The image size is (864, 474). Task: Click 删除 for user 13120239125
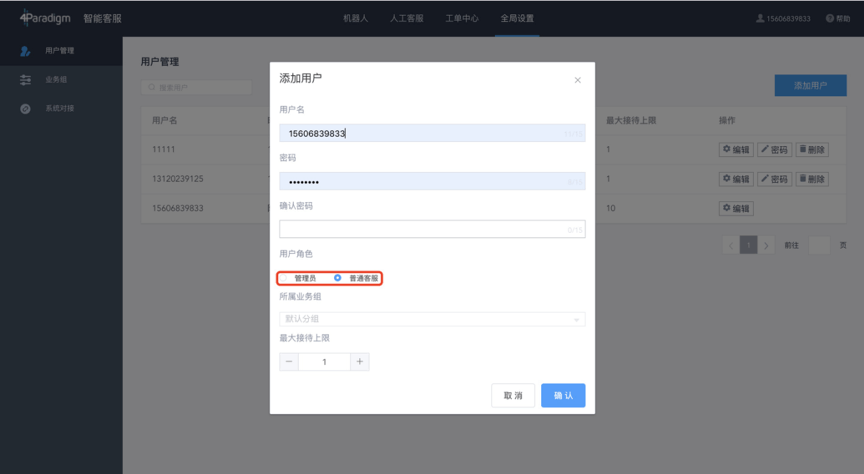tap(812, 179)
